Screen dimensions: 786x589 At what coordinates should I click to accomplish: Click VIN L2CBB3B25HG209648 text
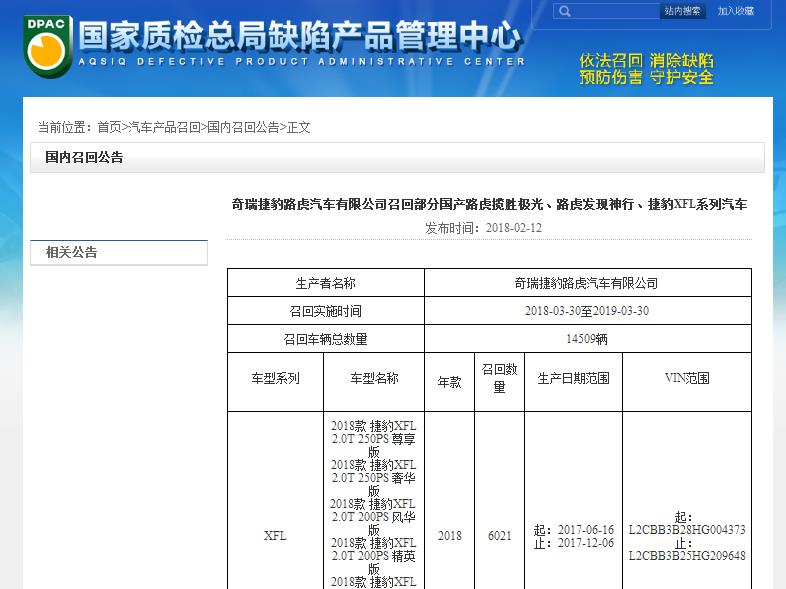(687, 555)
